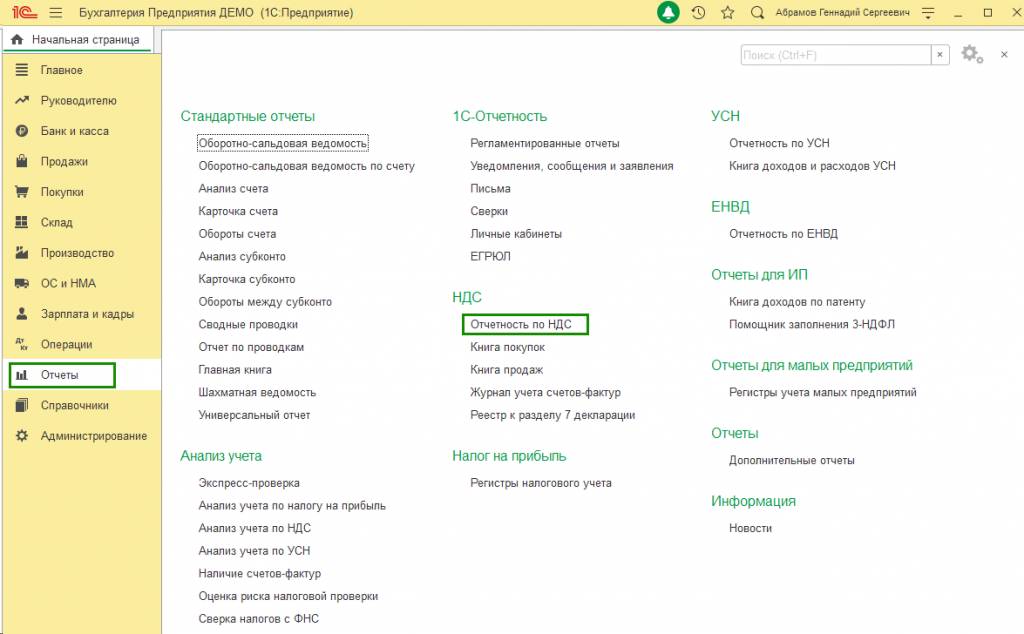Open Анализ учета по НДС
1024x634 pixels.
(255, 528)
